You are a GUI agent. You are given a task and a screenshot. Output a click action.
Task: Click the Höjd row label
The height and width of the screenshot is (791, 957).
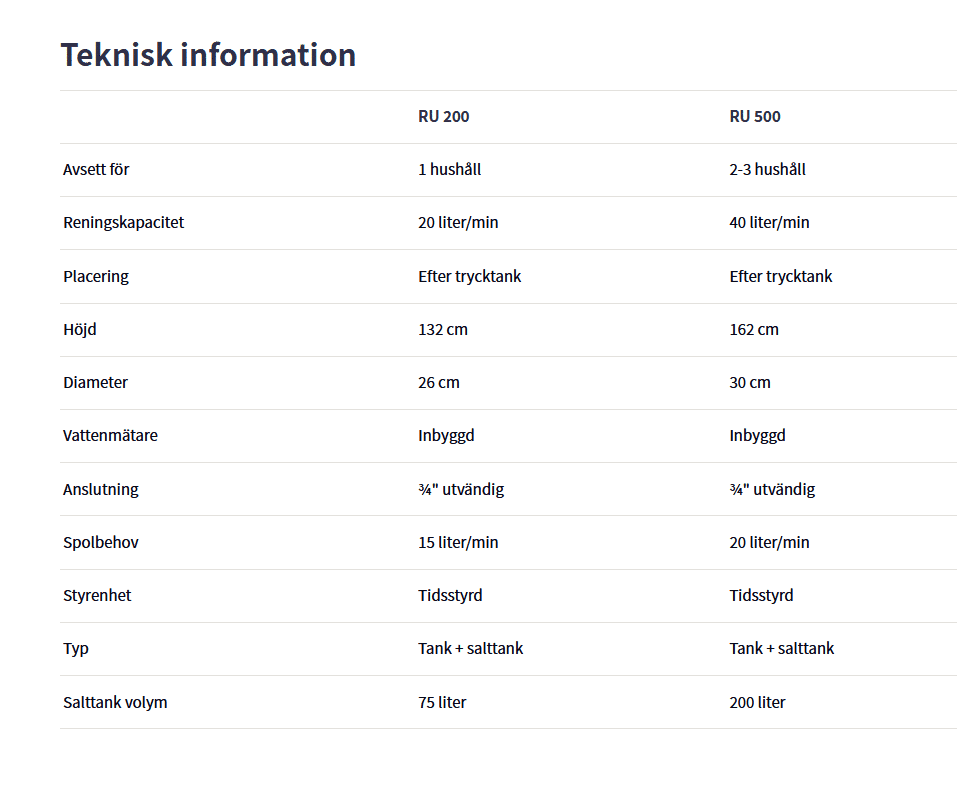click(x=80, y=329)
